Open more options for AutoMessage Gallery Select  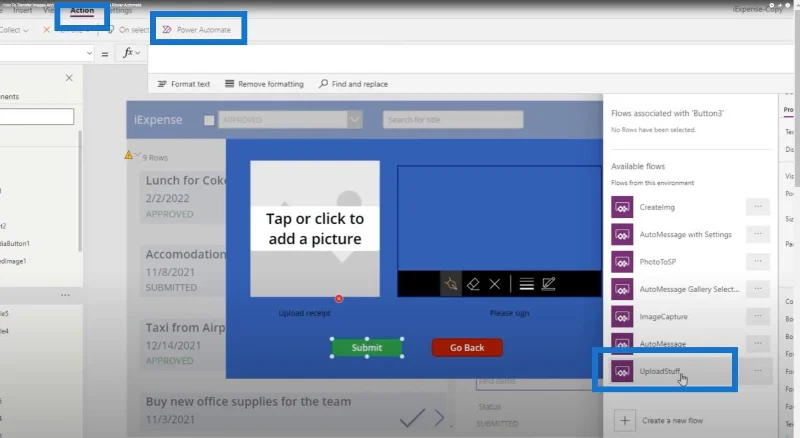[758, 288]
